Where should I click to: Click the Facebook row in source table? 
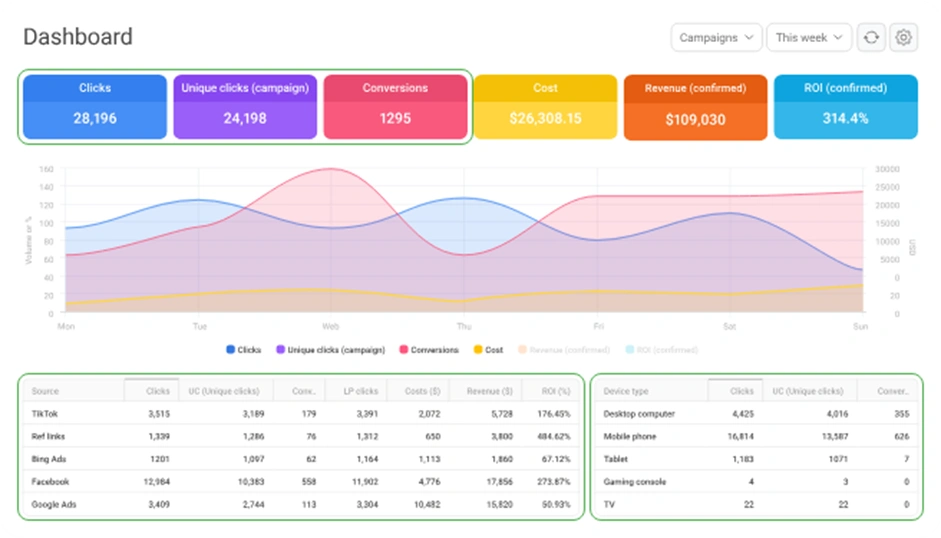coord(300,482)
